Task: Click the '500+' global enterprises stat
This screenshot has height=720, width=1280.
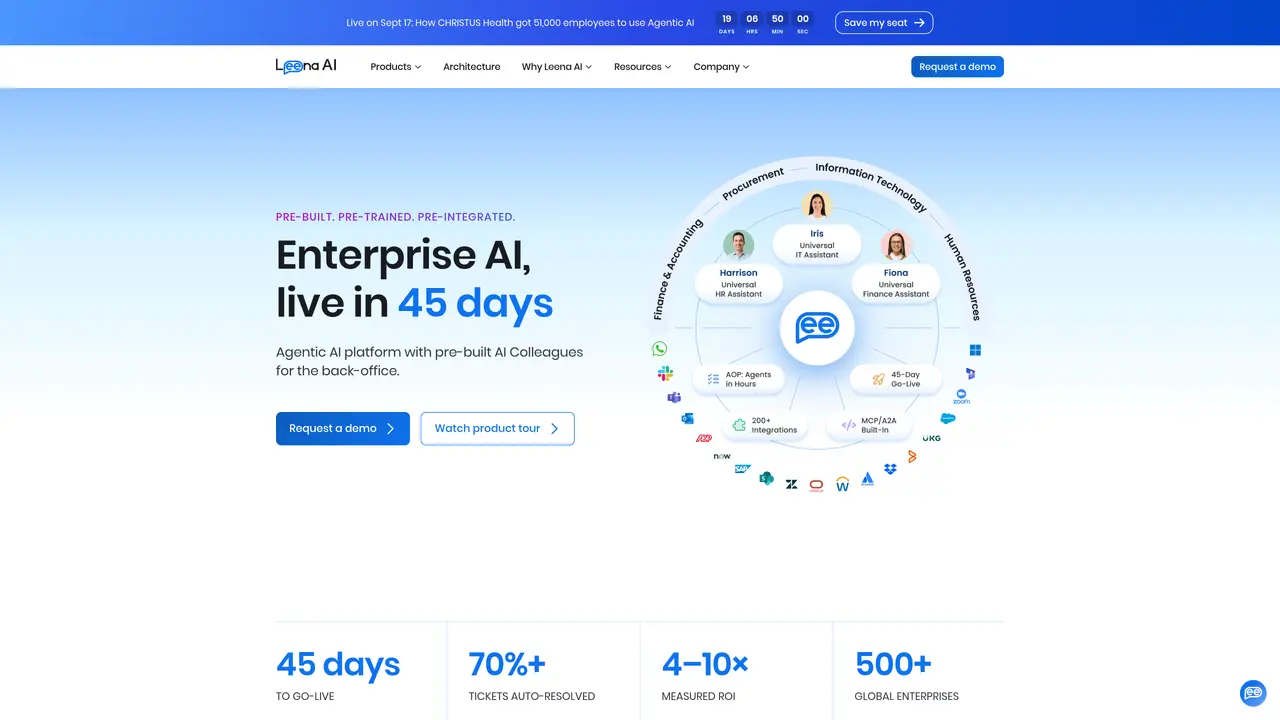Action: [893, 663]
